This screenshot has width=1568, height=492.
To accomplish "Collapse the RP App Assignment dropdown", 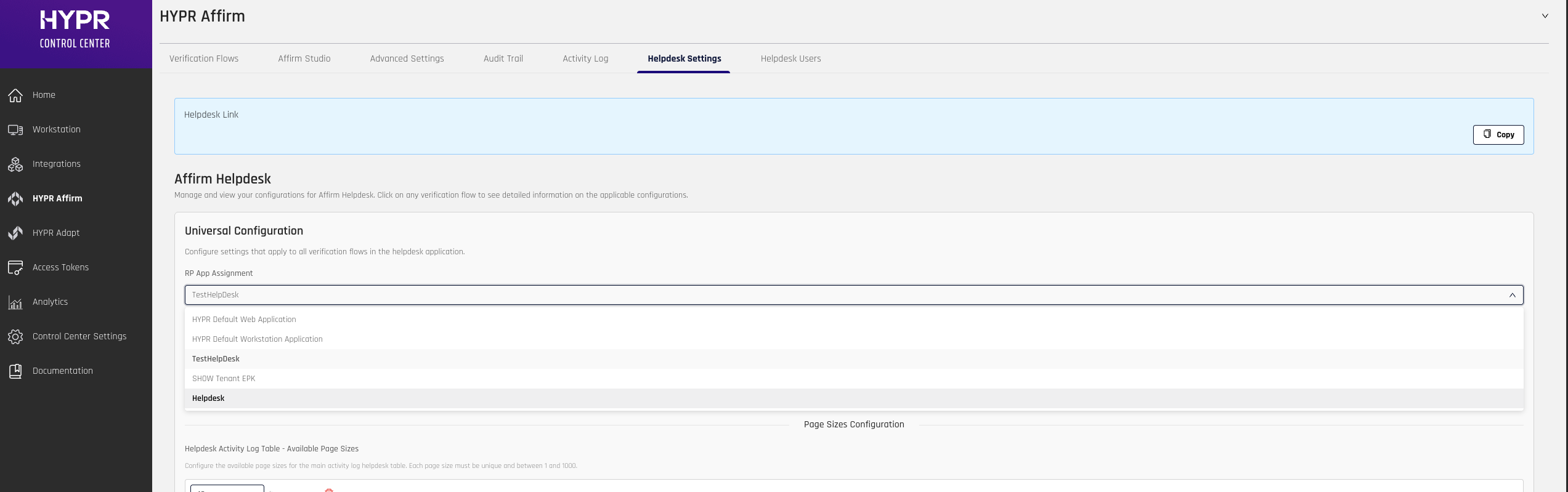I will pyautogui.click(x=1512, y=295).
